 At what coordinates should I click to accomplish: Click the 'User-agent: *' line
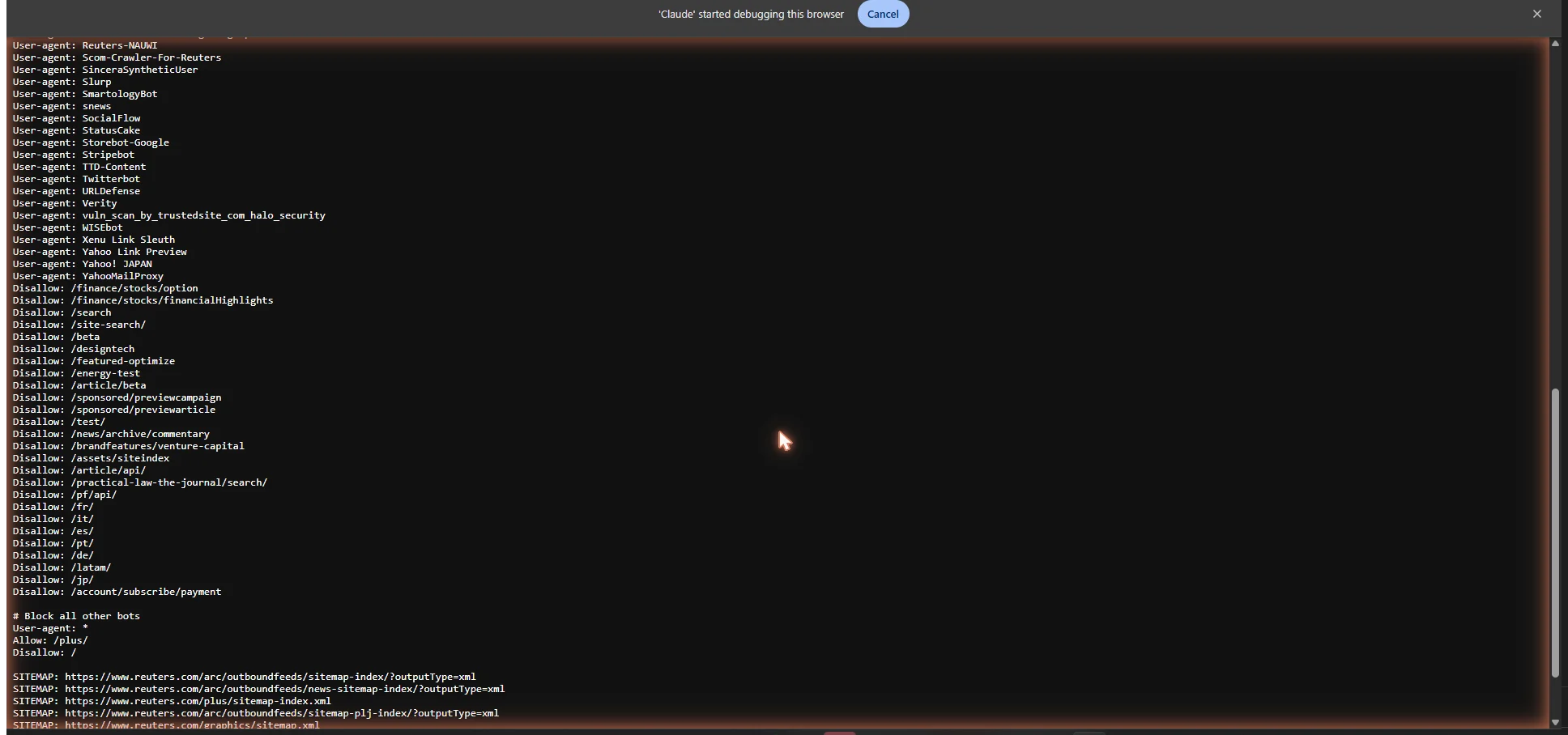(x=50, y=628)
